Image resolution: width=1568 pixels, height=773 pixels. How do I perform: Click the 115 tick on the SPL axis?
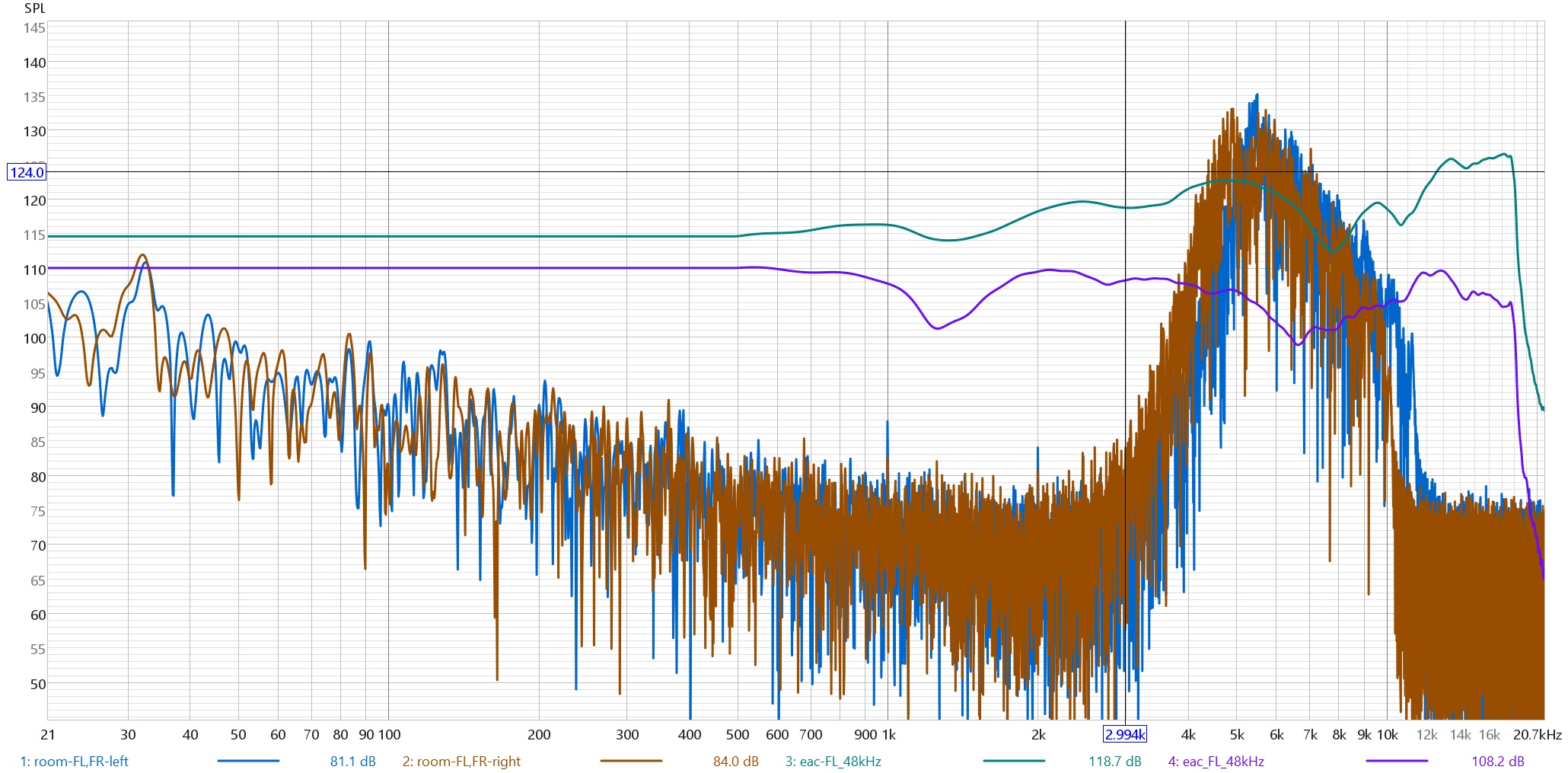click(34, 235)
